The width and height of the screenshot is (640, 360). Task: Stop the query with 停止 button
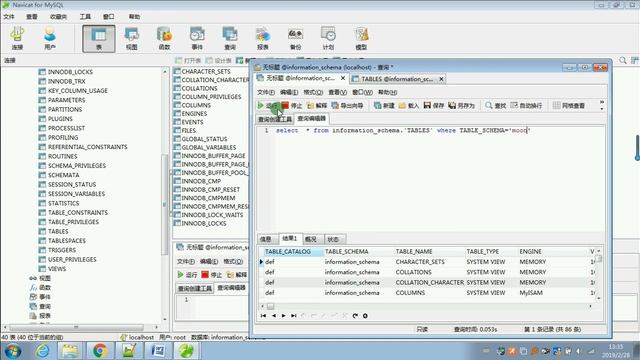292,105
